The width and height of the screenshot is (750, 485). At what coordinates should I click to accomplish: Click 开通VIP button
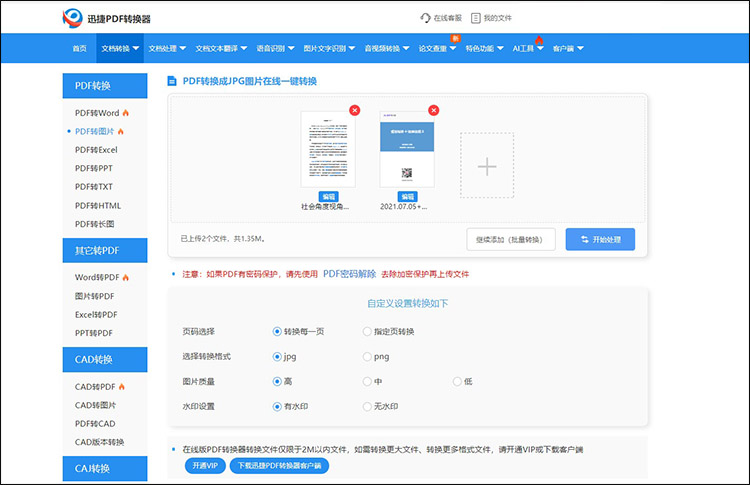coord(205,465)
